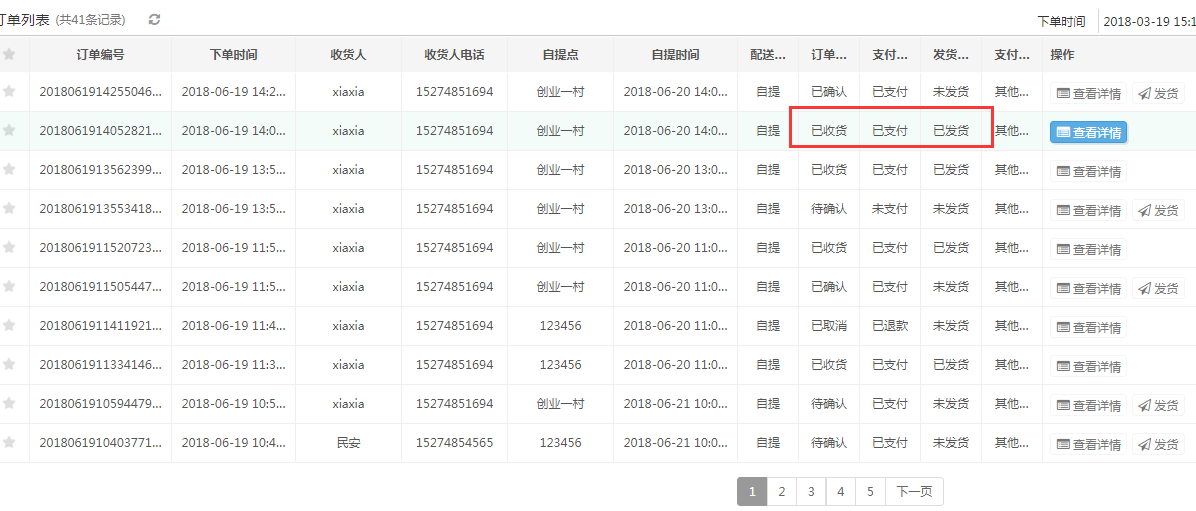Click star icon on order 2018061911334146
The width and height of the screenshot is (1196, 511).
[9, 365]
